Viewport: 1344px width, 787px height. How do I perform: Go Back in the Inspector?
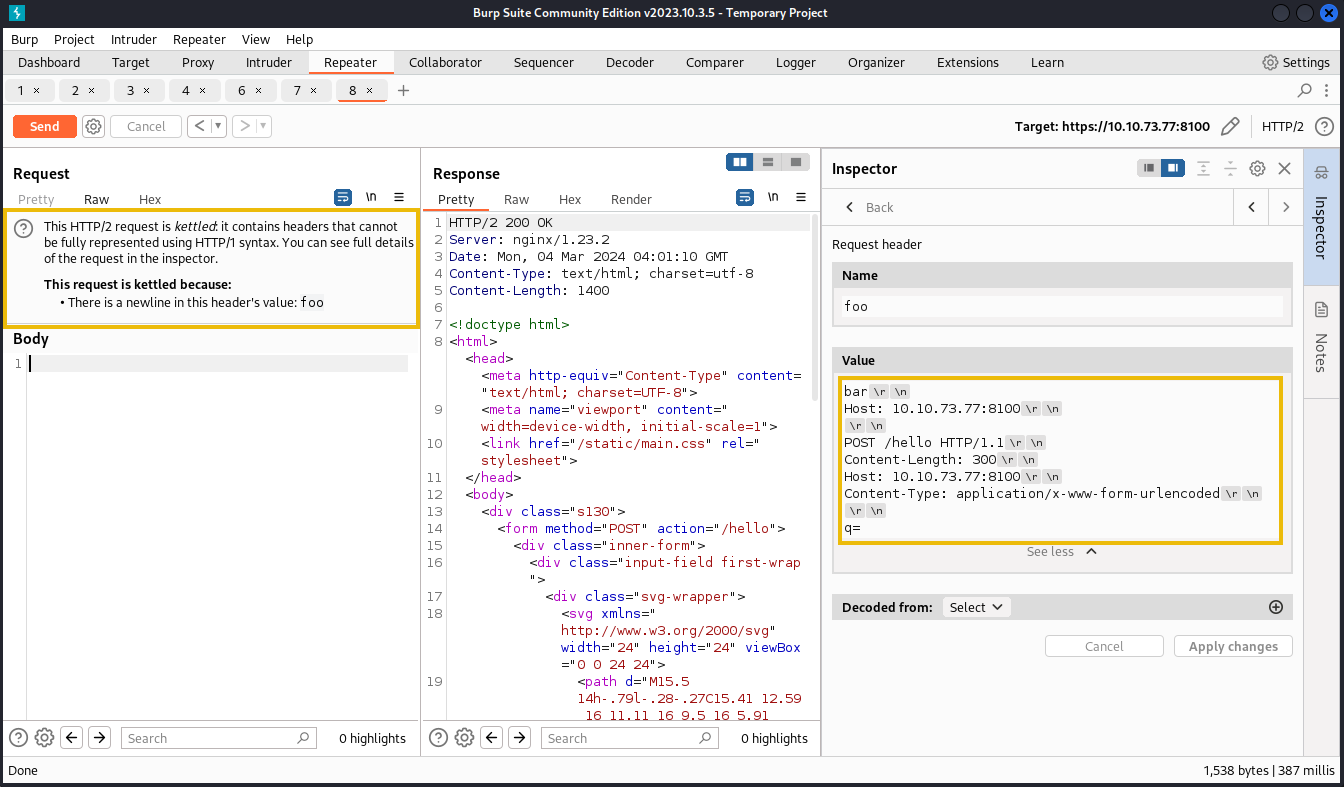pyautogui.click(x=870, y=207)
